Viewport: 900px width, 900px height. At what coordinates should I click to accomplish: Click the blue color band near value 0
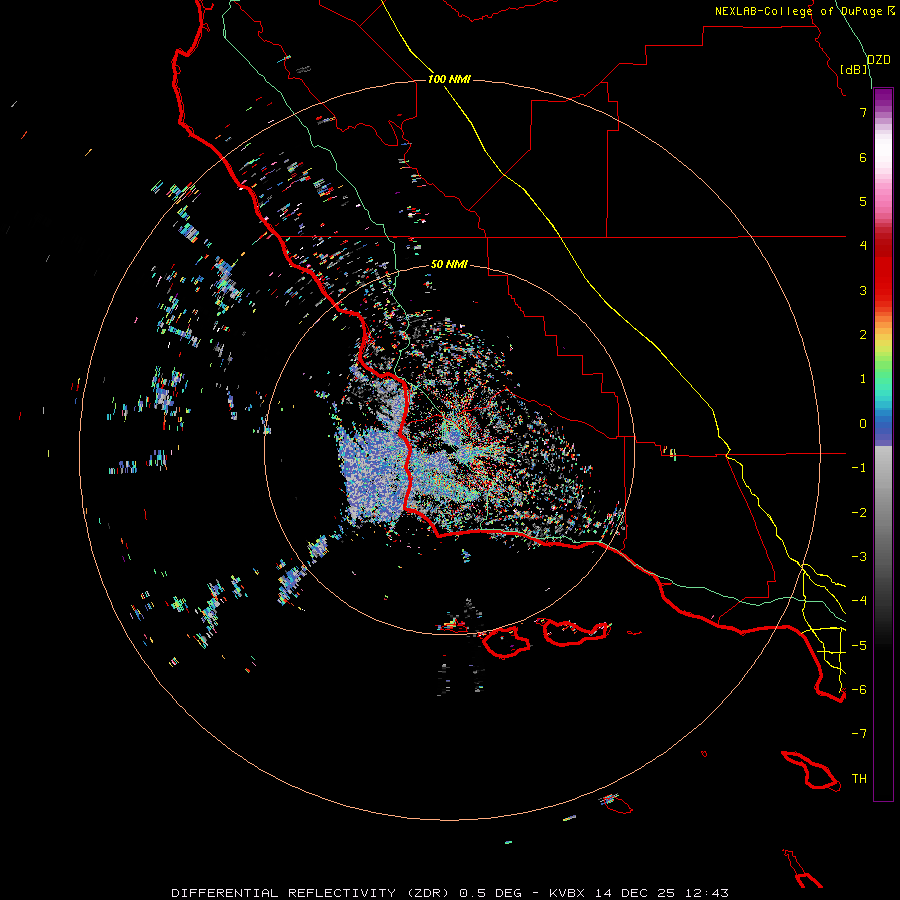pyautogui.click(x=883, y=425)
